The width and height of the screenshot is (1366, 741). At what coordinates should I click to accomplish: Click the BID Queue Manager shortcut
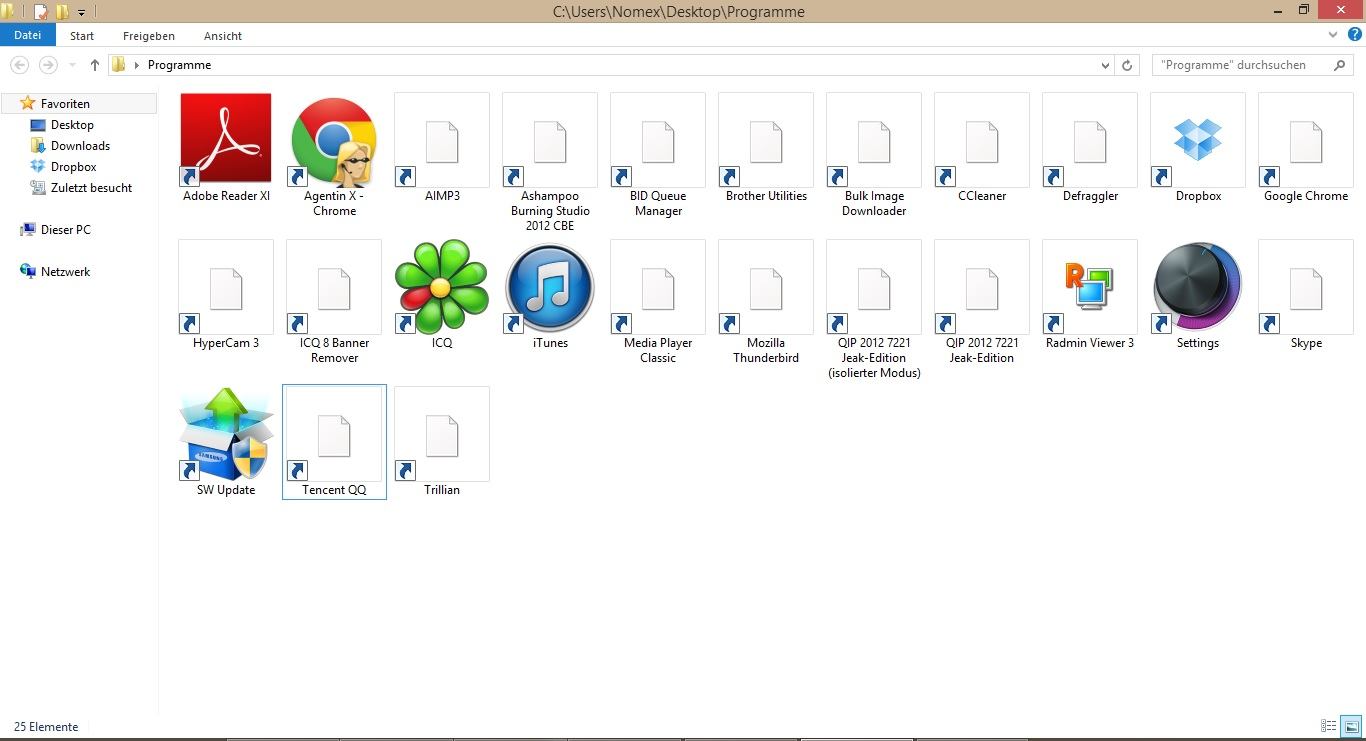(x=658, y=155)
